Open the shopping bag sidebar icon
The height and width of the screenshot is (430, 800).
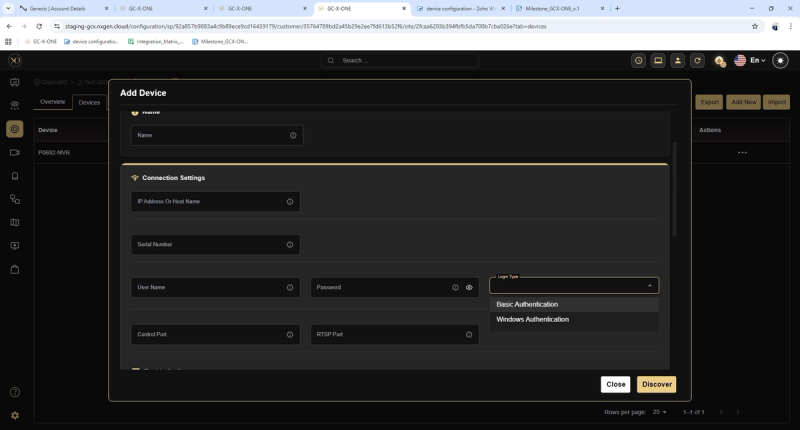(x=15, y=269)
